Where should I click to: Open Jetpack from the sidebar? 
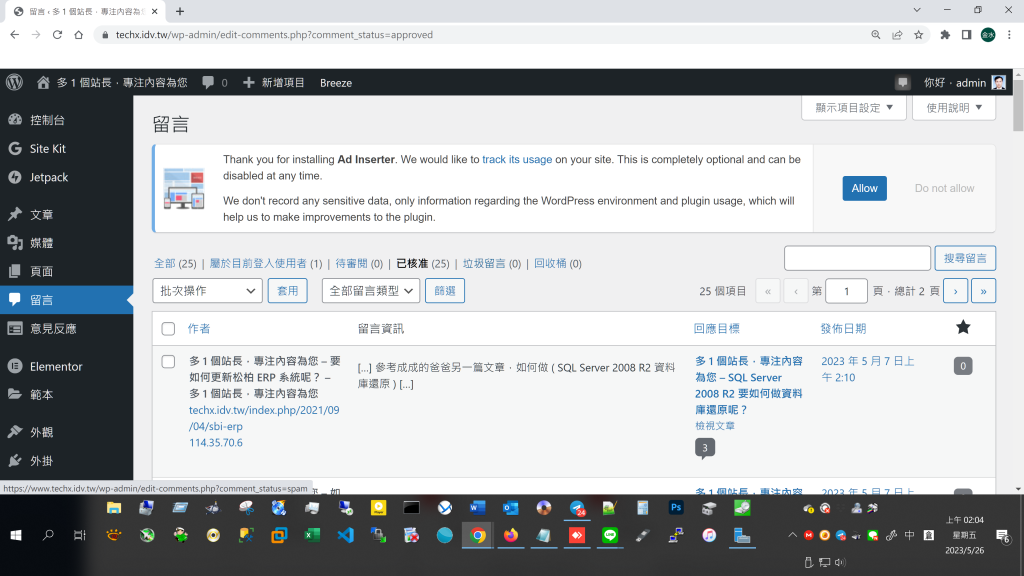[48, 177]
